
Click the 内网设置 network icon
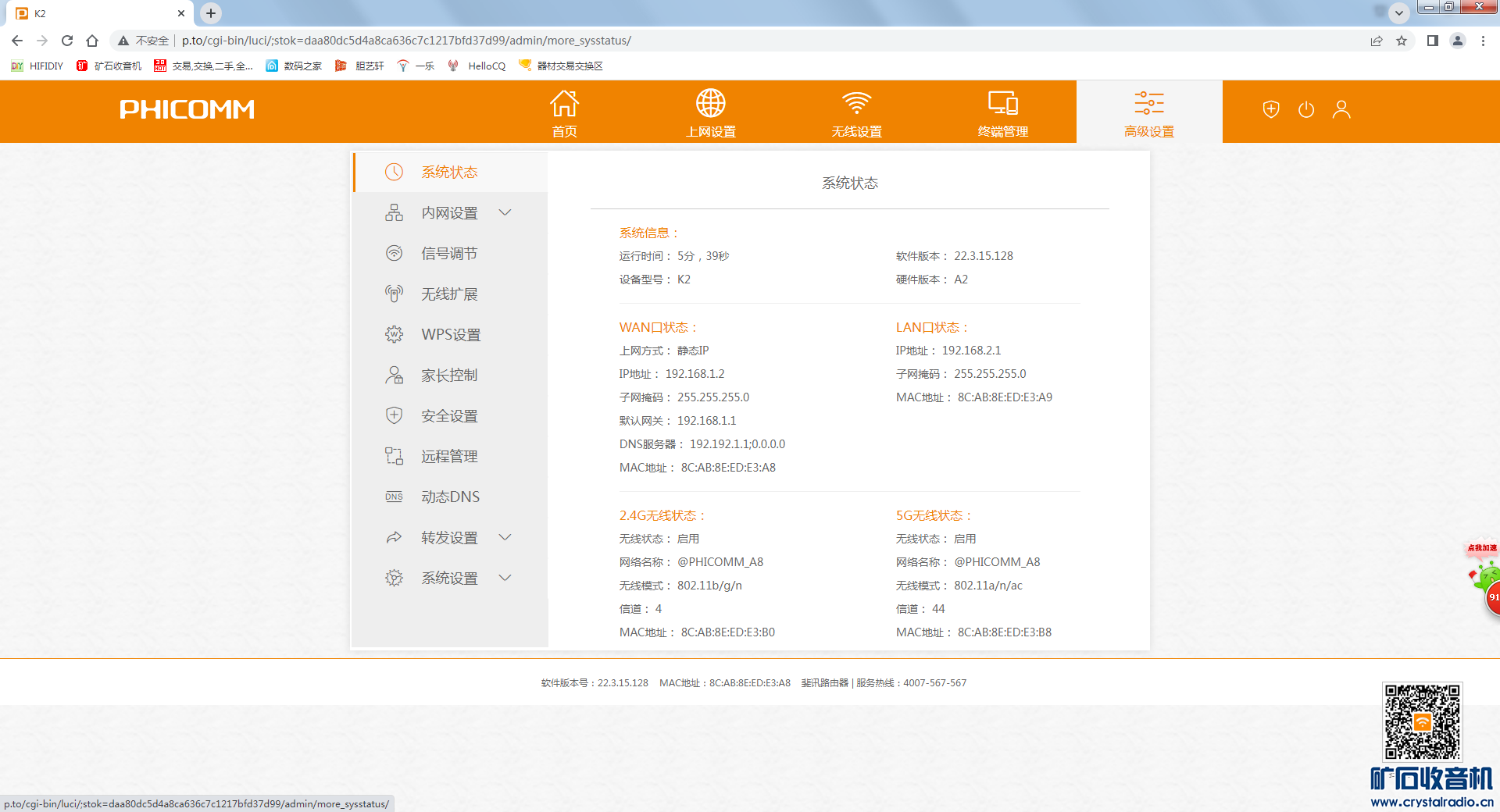point(394,212)
